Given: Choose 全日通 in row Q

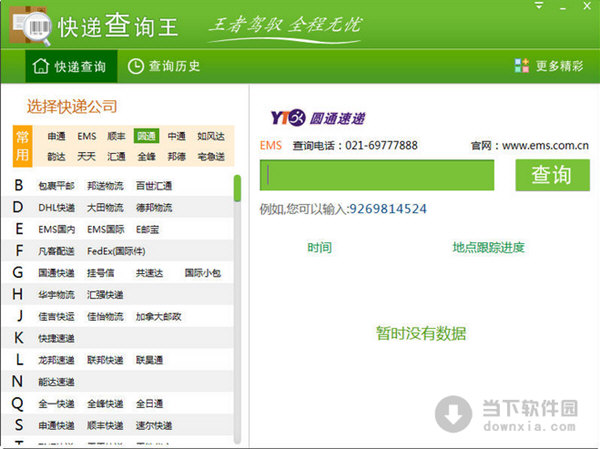Looking at the screenshot, I should (x=150, y=404).
